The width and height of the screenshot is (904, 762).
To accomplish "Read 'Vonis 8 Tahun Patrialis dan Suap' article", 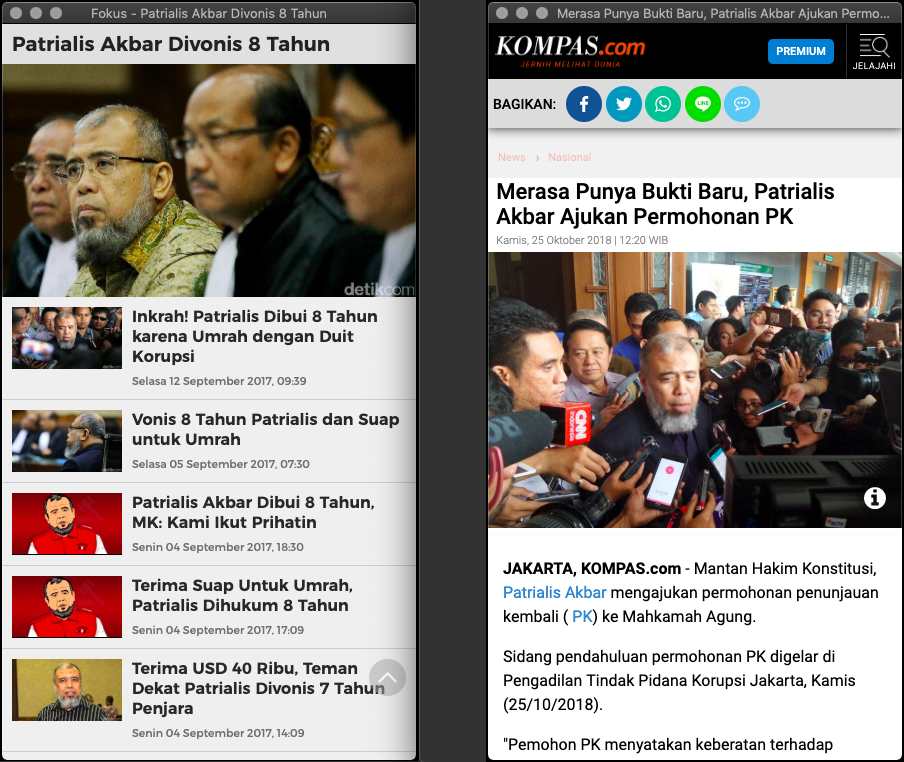I will (265, 429).
